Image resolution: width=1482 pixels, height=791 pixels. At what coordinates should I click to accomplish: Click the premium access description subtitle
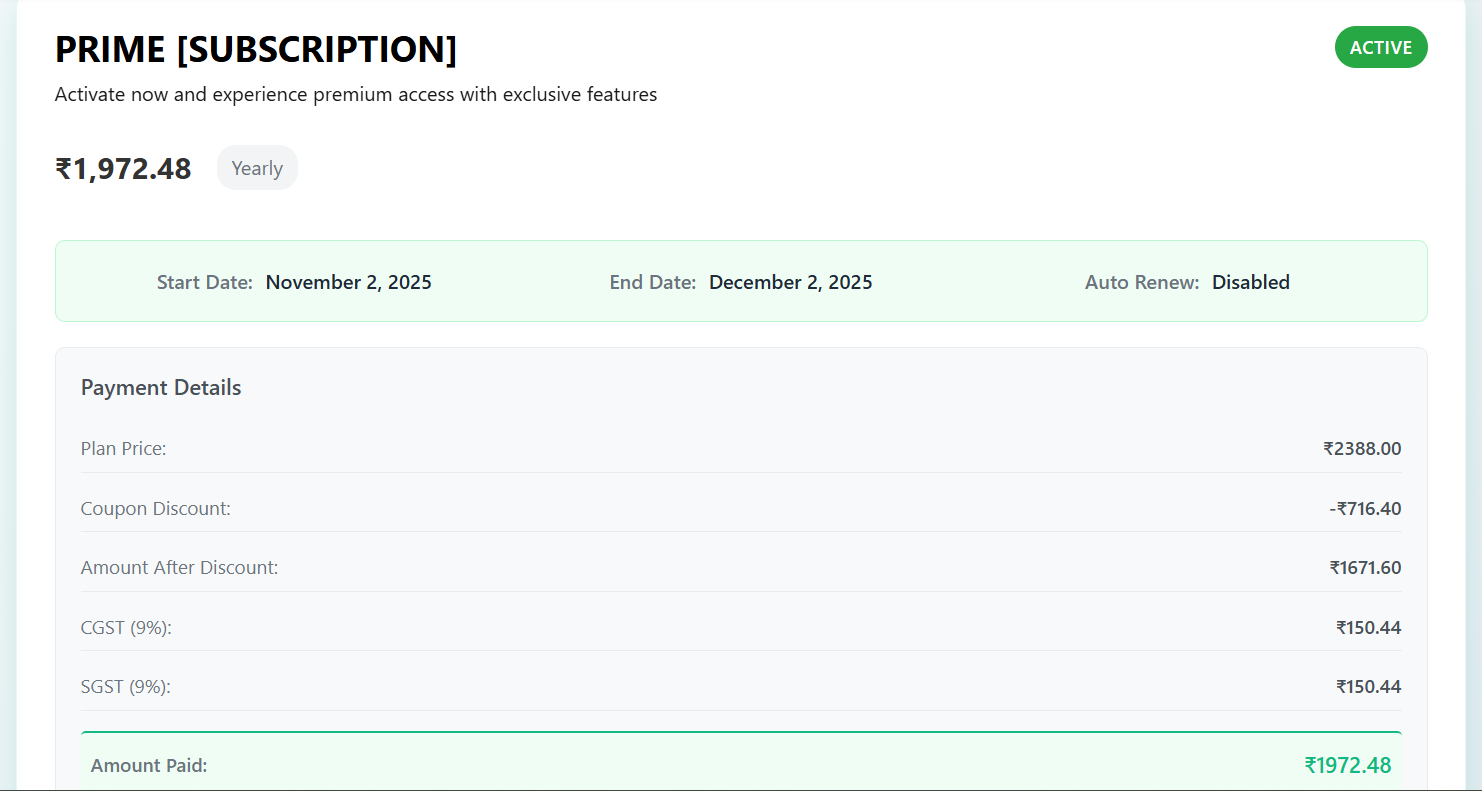(355, 95)
